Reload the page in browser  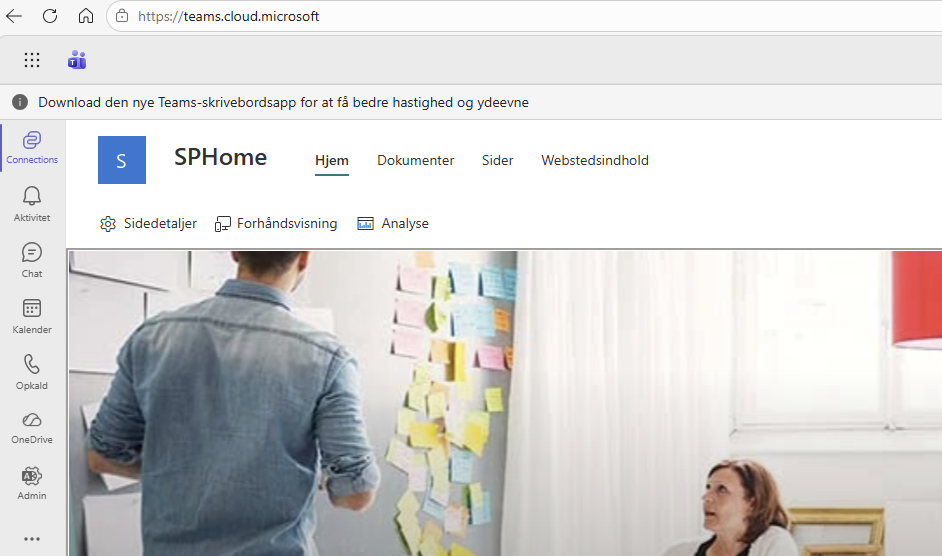(x=50, y=16)
